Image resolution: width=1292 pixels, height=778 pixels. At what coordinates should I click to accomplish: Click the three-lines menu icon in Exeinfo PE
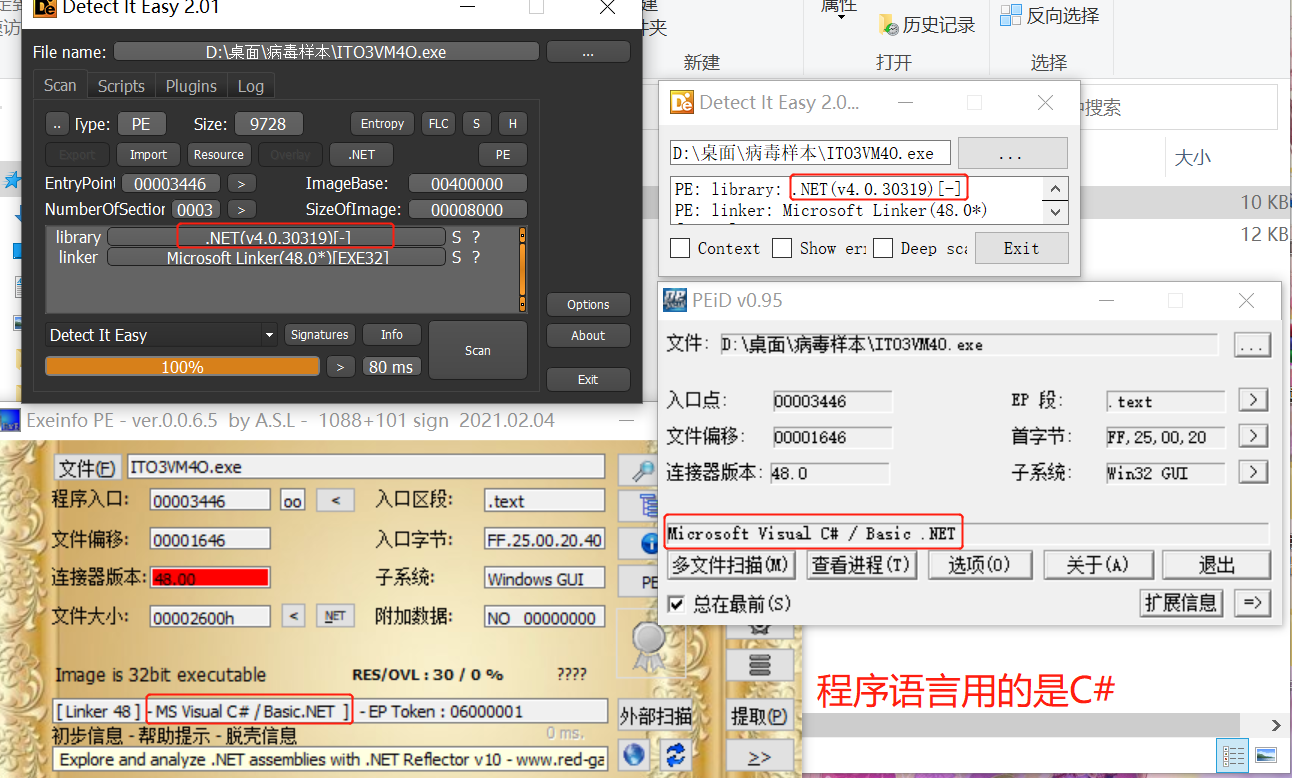tap(760, 664)
